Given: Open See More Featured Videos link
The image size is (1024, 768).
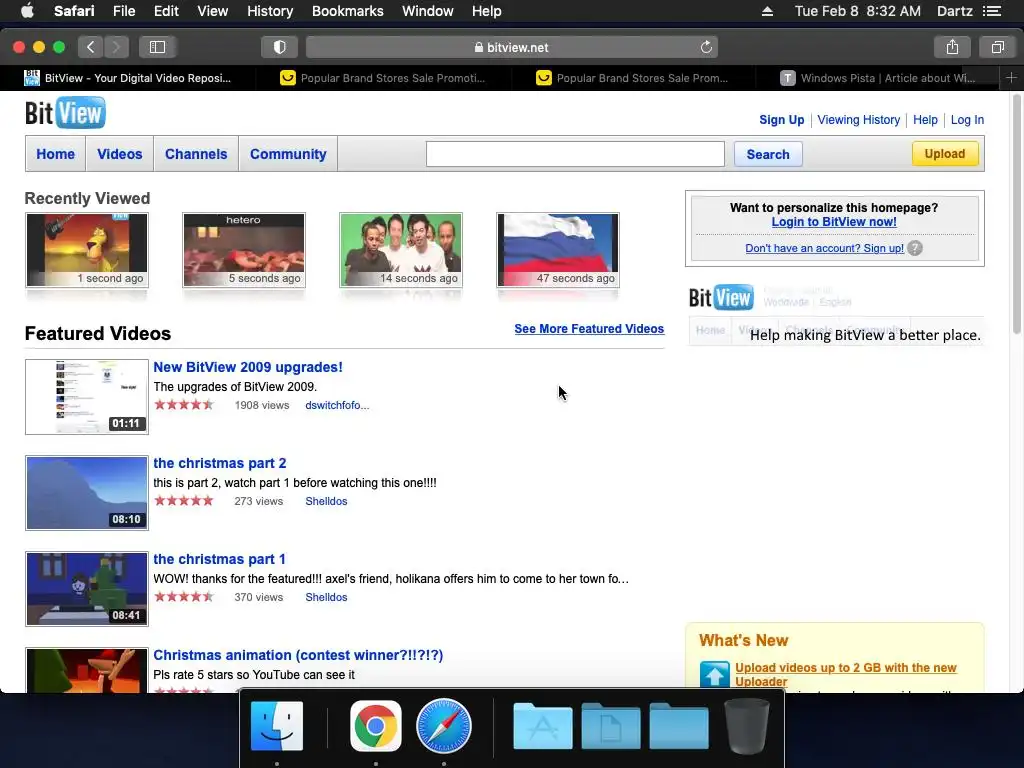Looking at the screenshot, I should click(x=589, y=328).
